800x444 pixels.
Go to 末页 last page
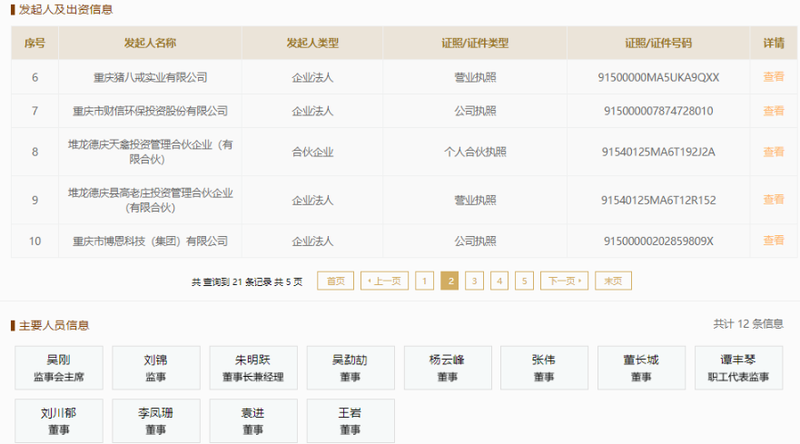pyautogui.click(x=613, y=281)
